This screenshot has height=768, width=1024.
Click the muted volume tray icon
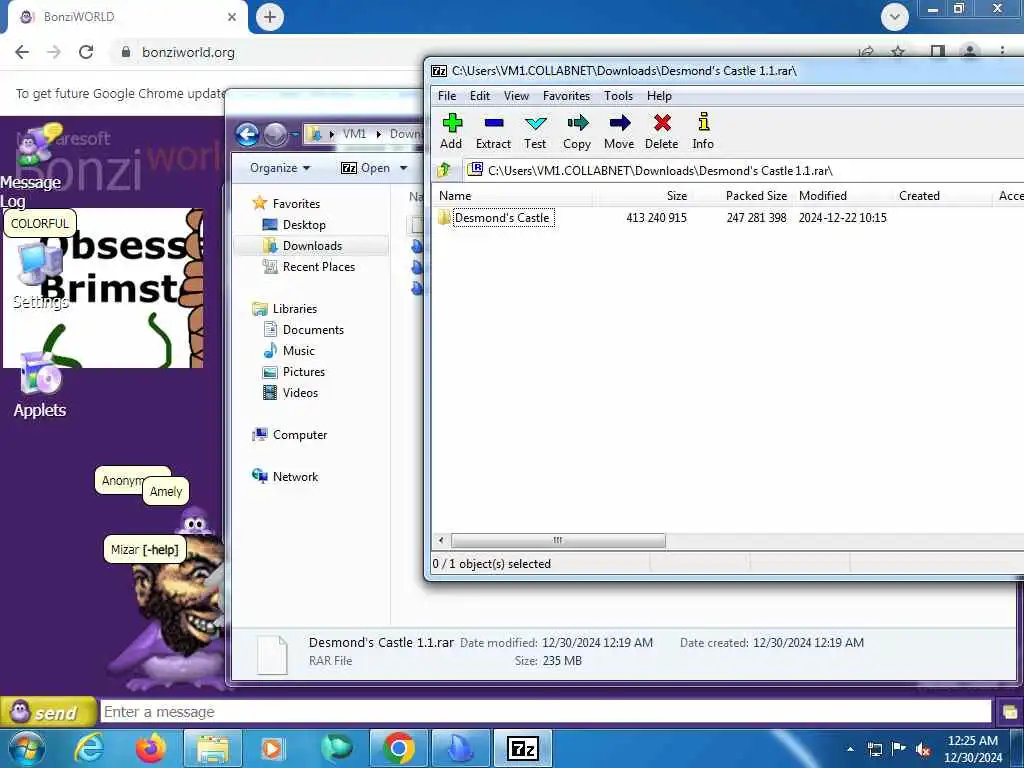point(923,749)
